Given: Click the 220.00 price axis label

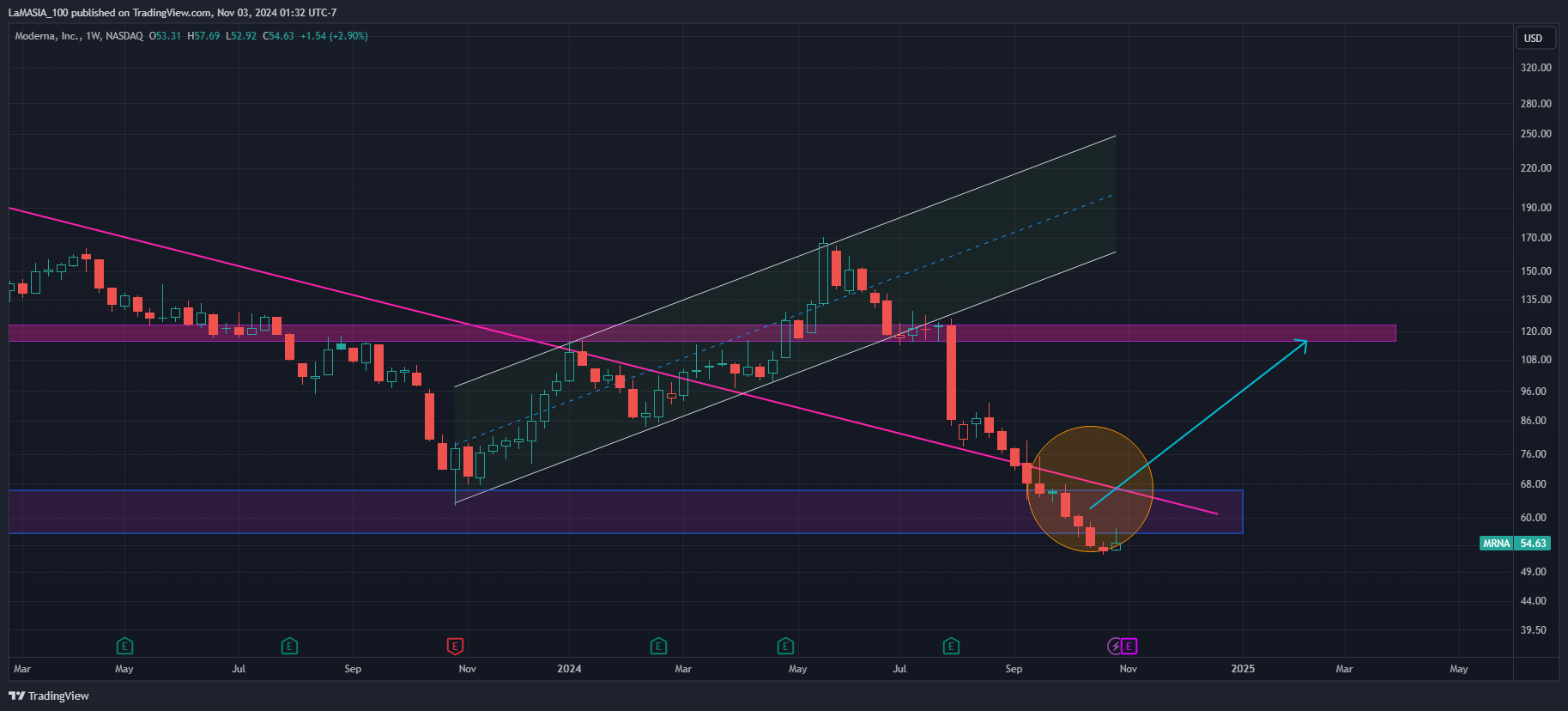Looking at the screenshot, I should tap(1536, 168).
